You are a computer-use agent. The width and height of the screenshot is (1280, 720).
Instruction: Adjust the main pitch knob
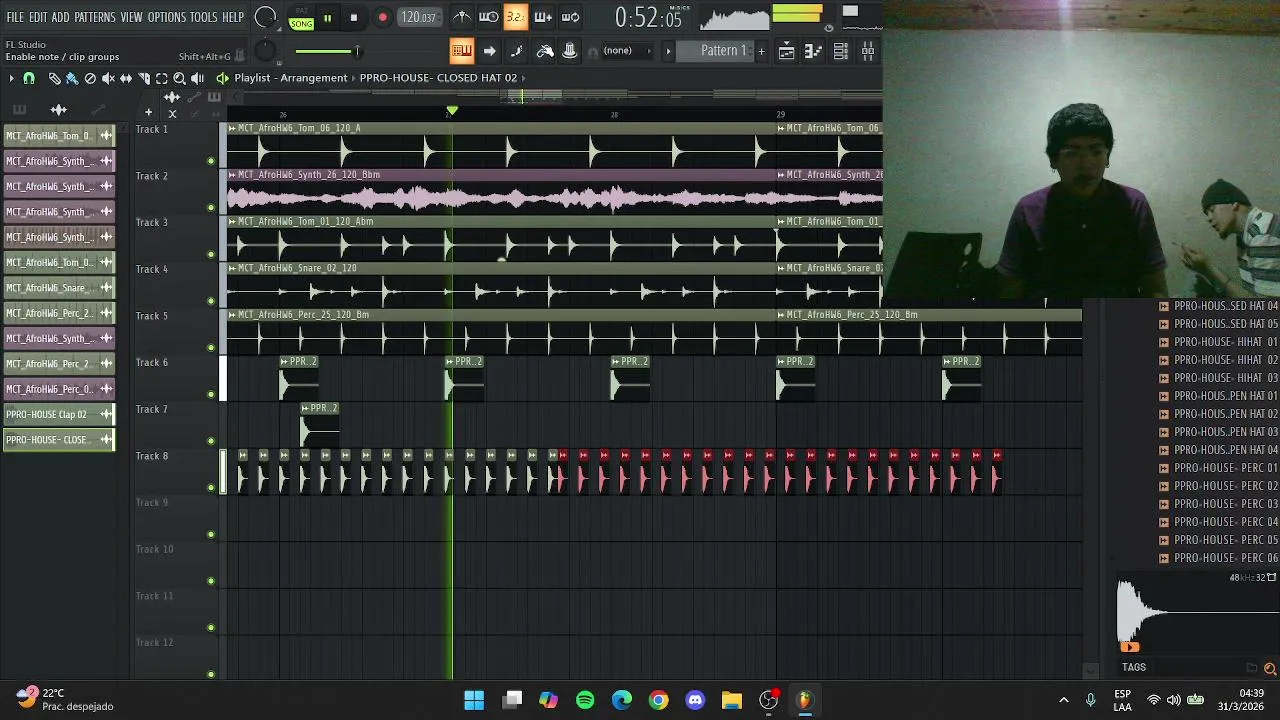(264, 51)
